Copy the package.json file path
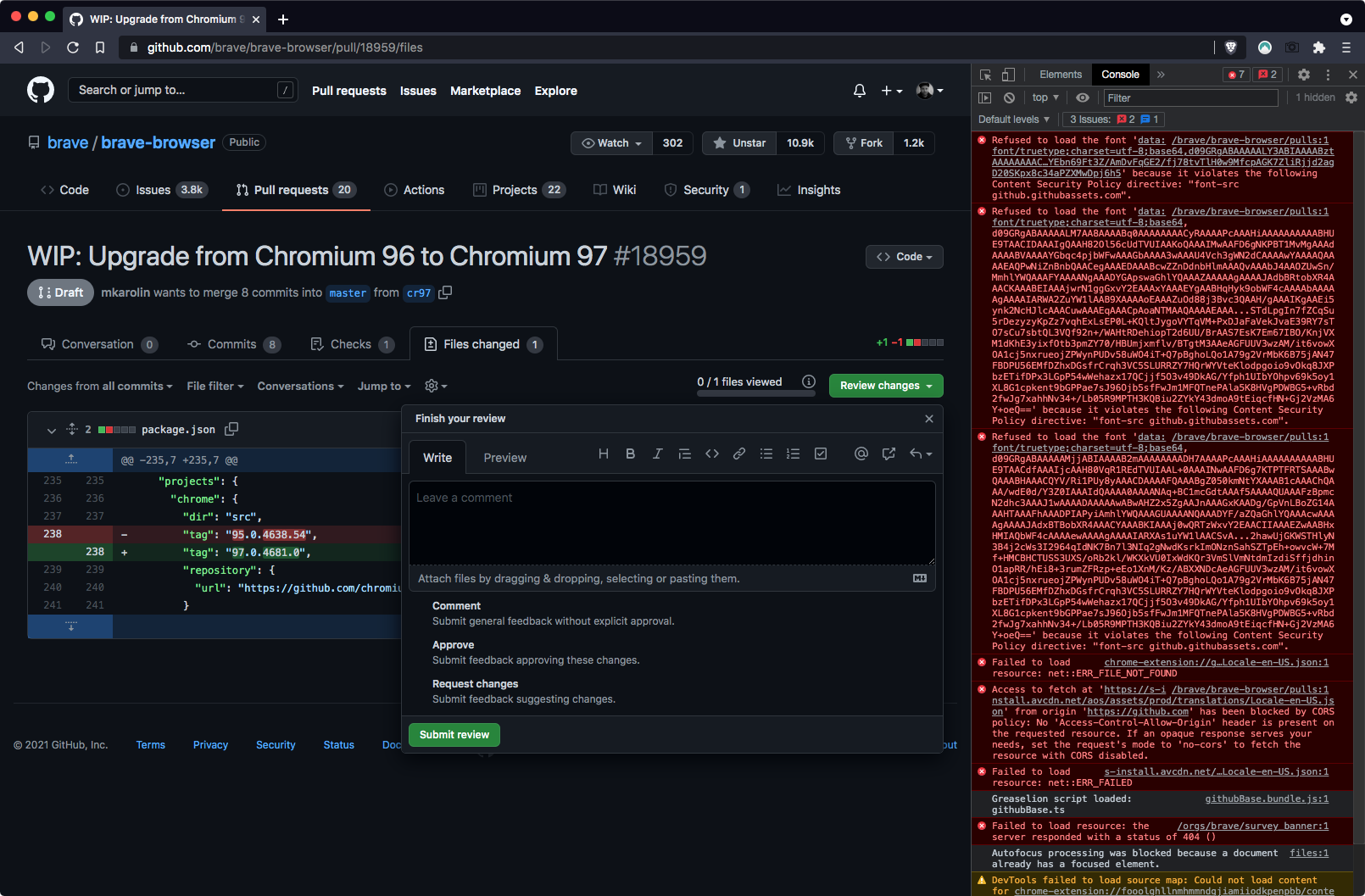The width and height of the screenshot is (1365, 896). click(x=231, y=430)
